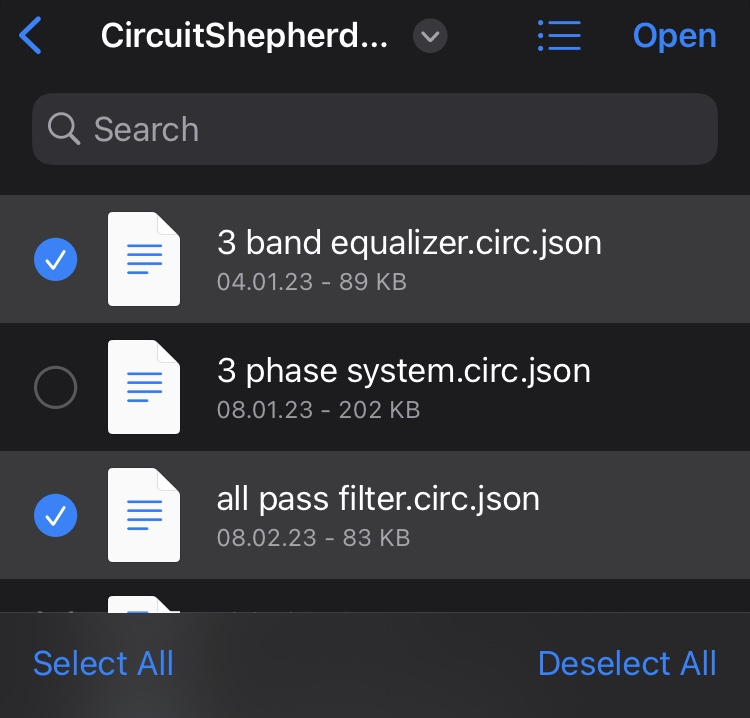Go back using the left chevron arrow
The image size is (750, 718).
click(x=30, y=36)
